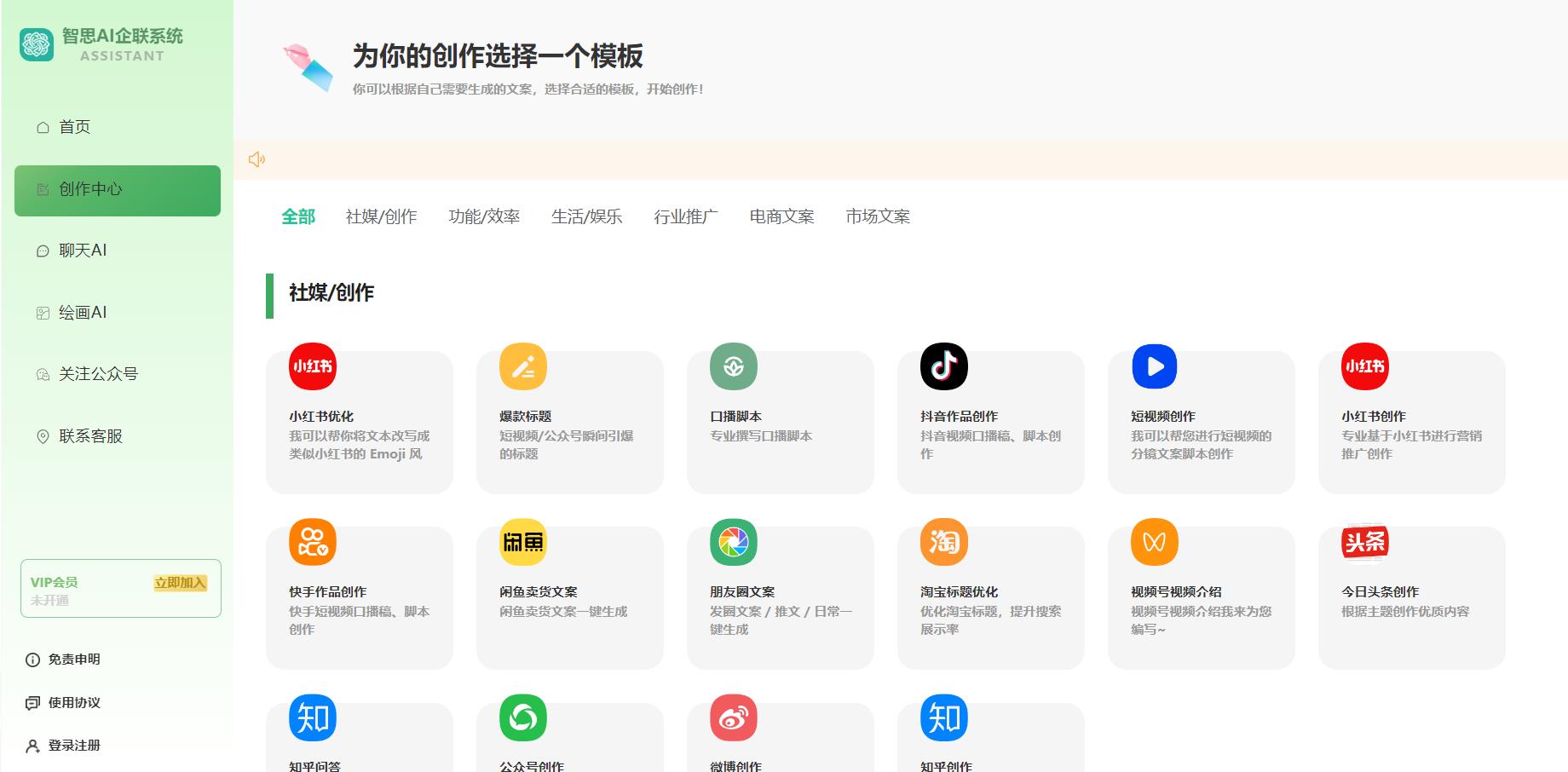Click the 视频号视频介绍 card title
Screen dimensions: 1568x772
tap(1176, 592)
